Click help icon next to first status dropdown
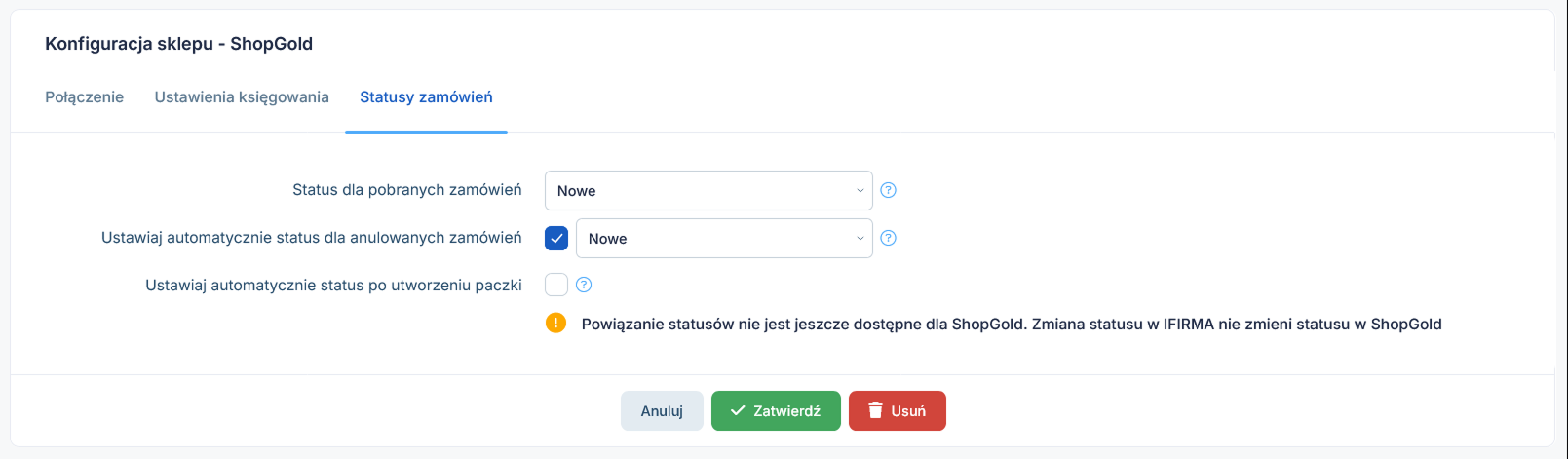Viewport: 1568px width, 459px height. click(888, 190)
